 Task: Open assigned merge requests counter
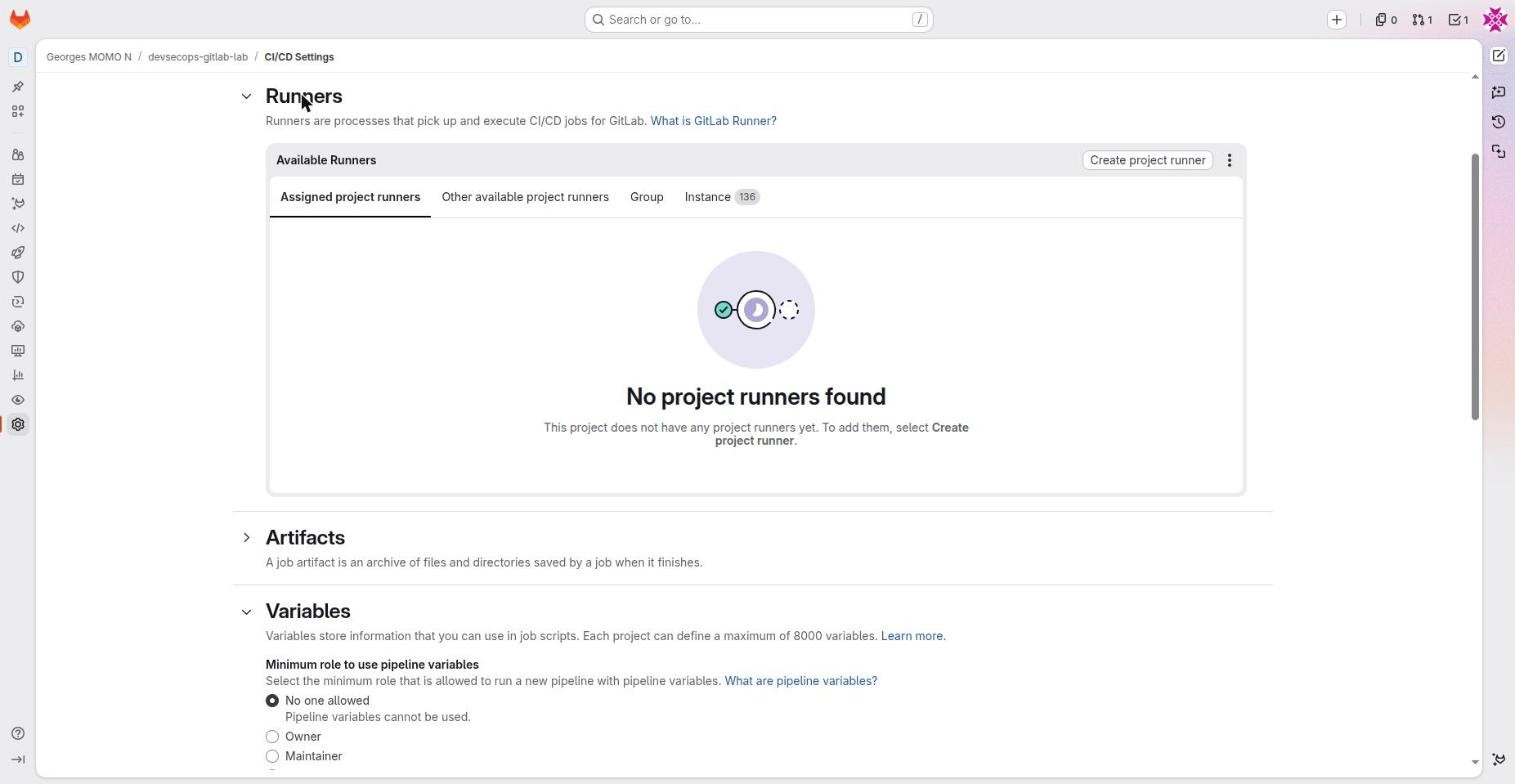point(1422,19)
